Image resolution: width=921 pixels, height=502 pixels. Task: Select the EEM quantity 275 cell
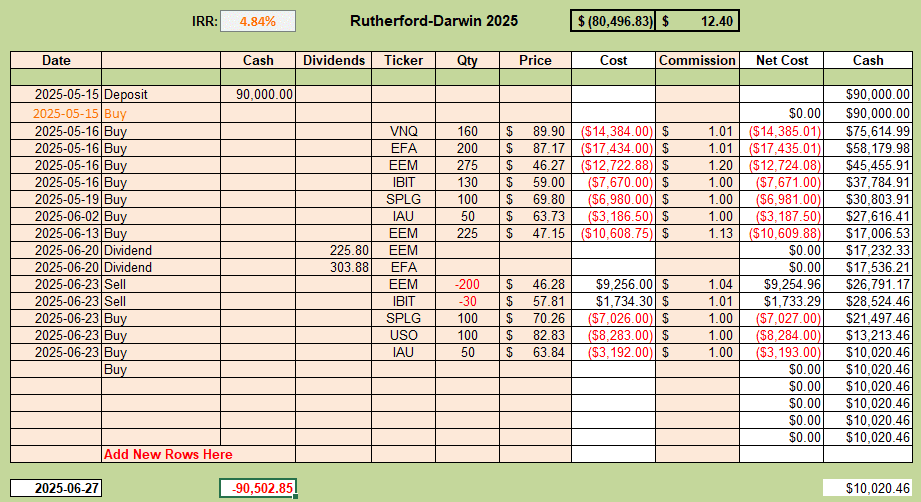[468, 166]
